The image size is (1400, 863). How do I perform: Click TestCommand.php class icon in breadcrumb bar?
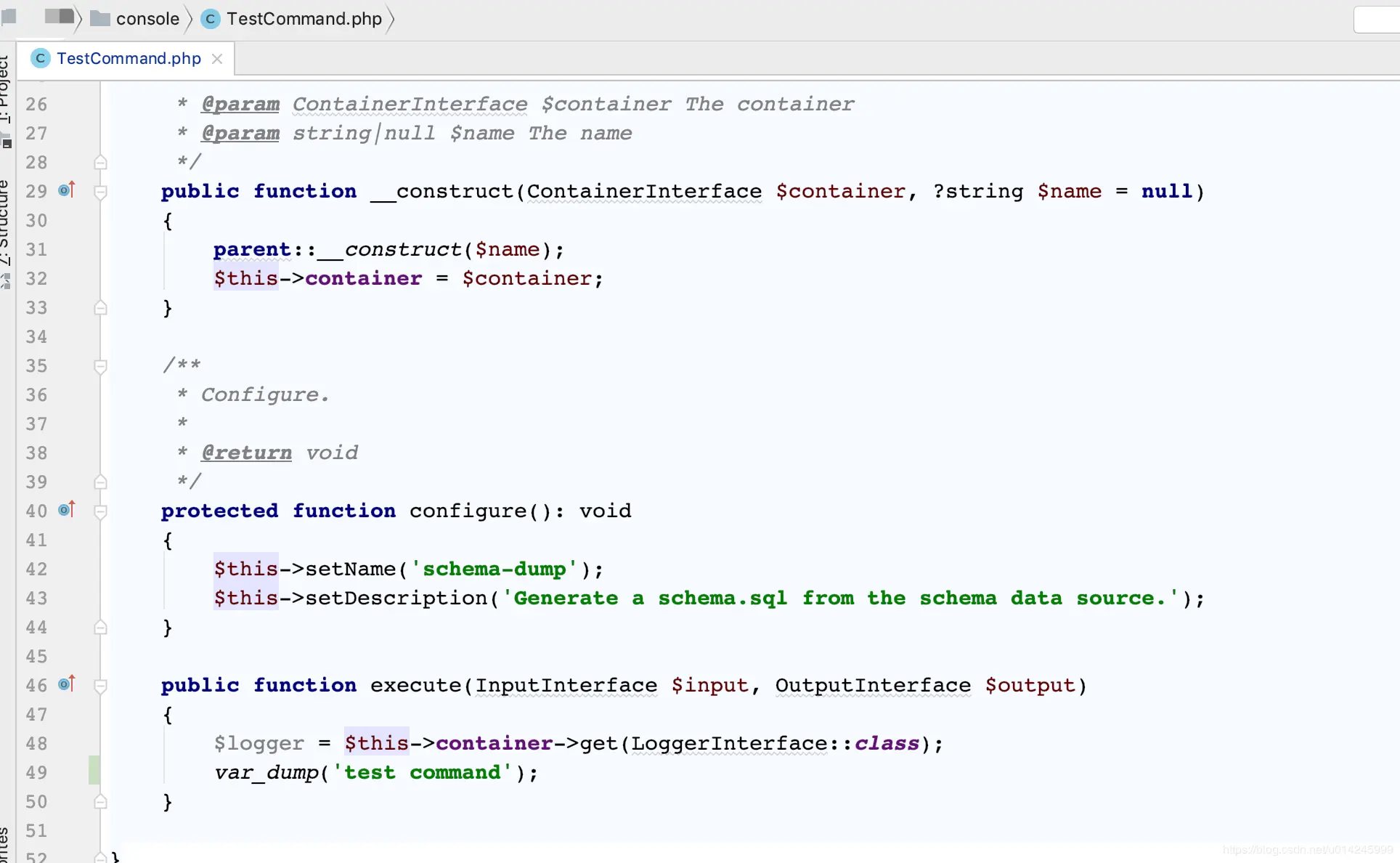(210, 19)
